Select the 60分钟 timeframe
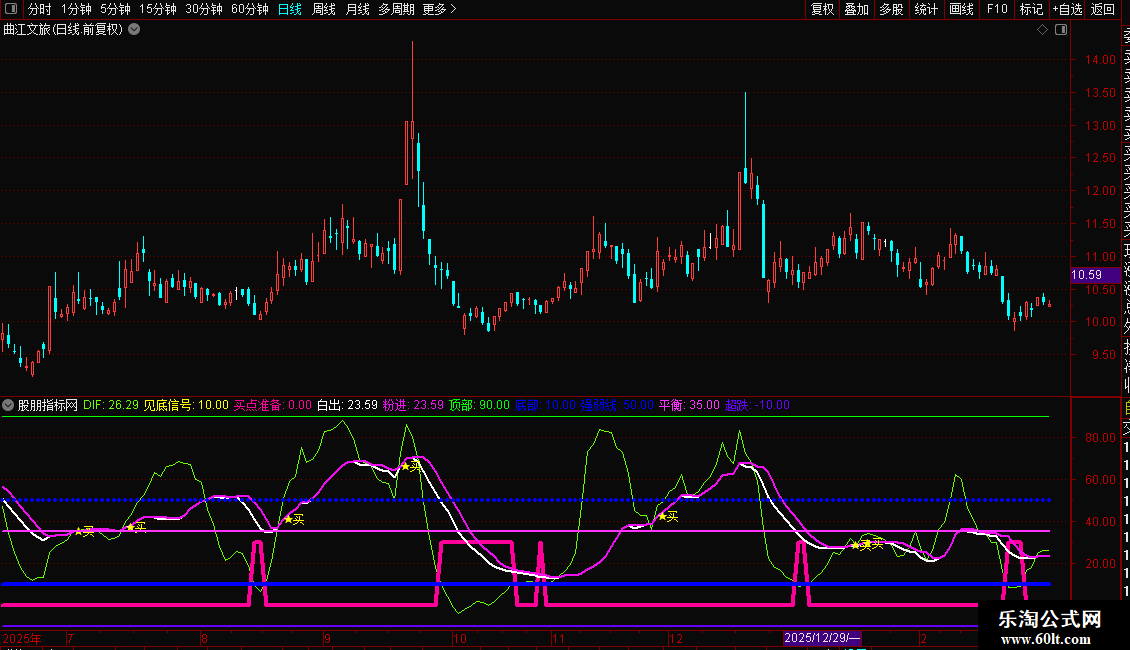The width and height of the screenshot is (1130, 650). pyautogui.click(x=249, y=9)
